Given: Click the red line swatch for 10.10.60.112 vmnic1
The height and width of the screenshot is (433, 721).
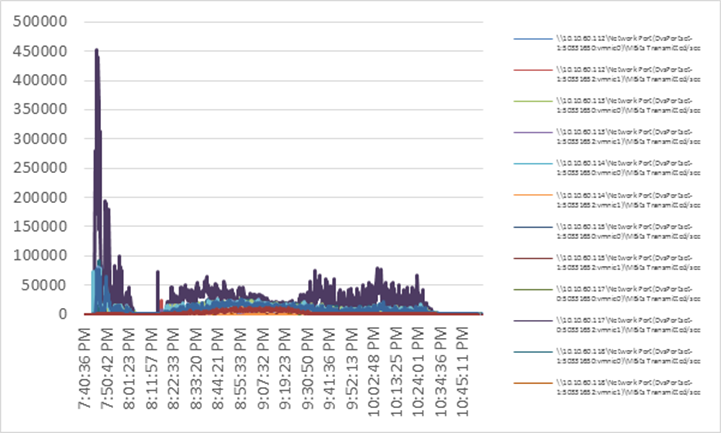Looking at the screenshot, I should coord(533,70).
